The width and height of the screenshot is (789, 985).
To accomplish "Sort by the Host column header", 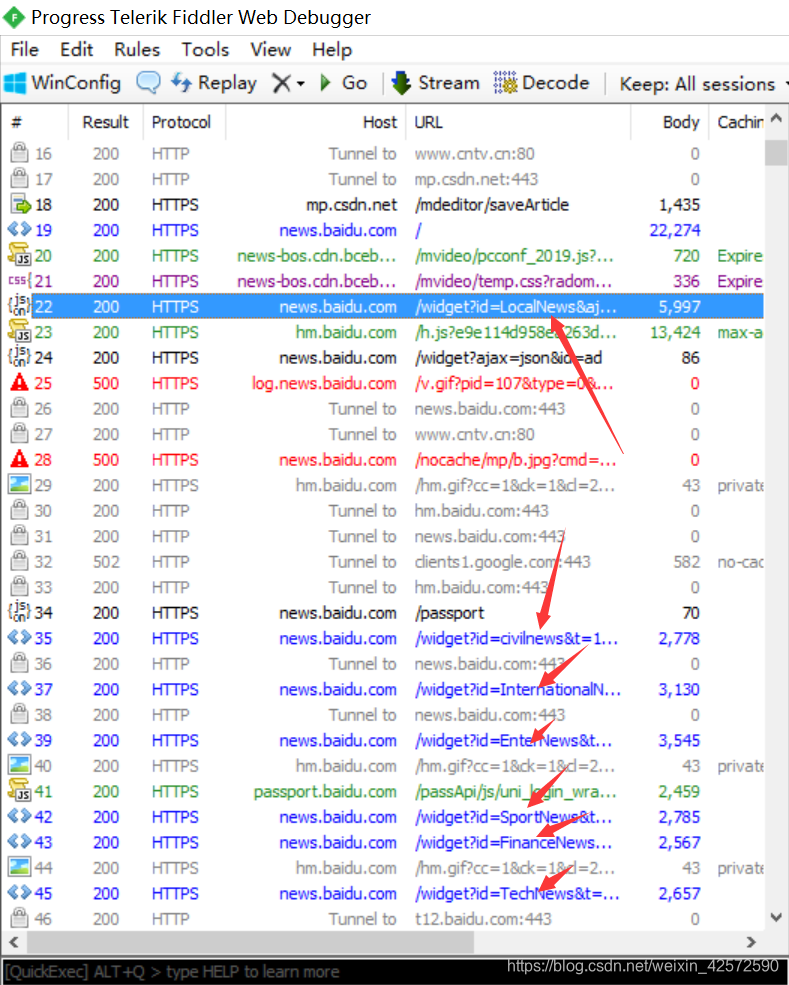I will coord(316,122).
